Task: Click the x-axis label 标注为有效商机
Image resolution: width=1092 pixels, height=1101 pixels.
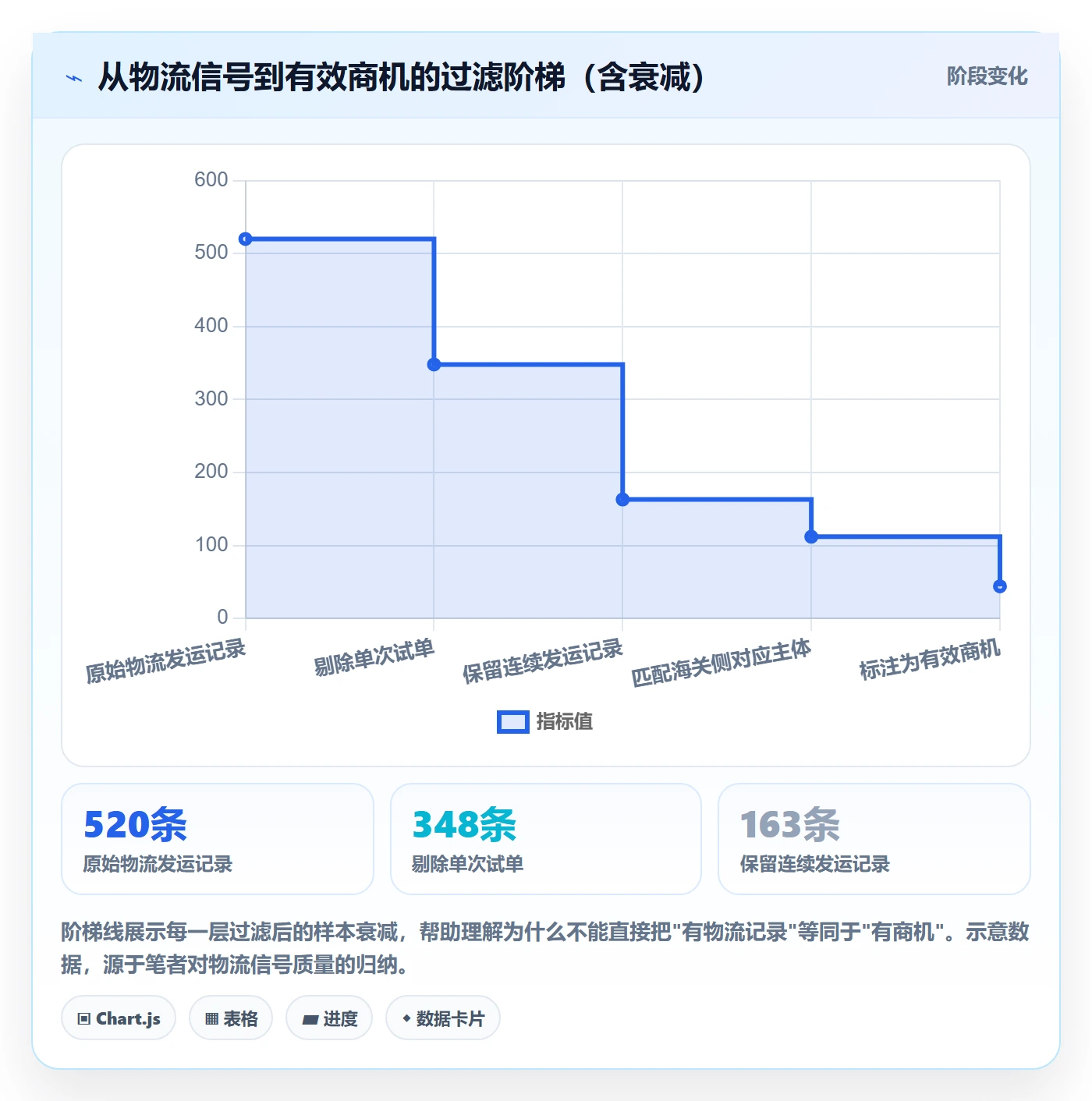Action: point(929,660)
